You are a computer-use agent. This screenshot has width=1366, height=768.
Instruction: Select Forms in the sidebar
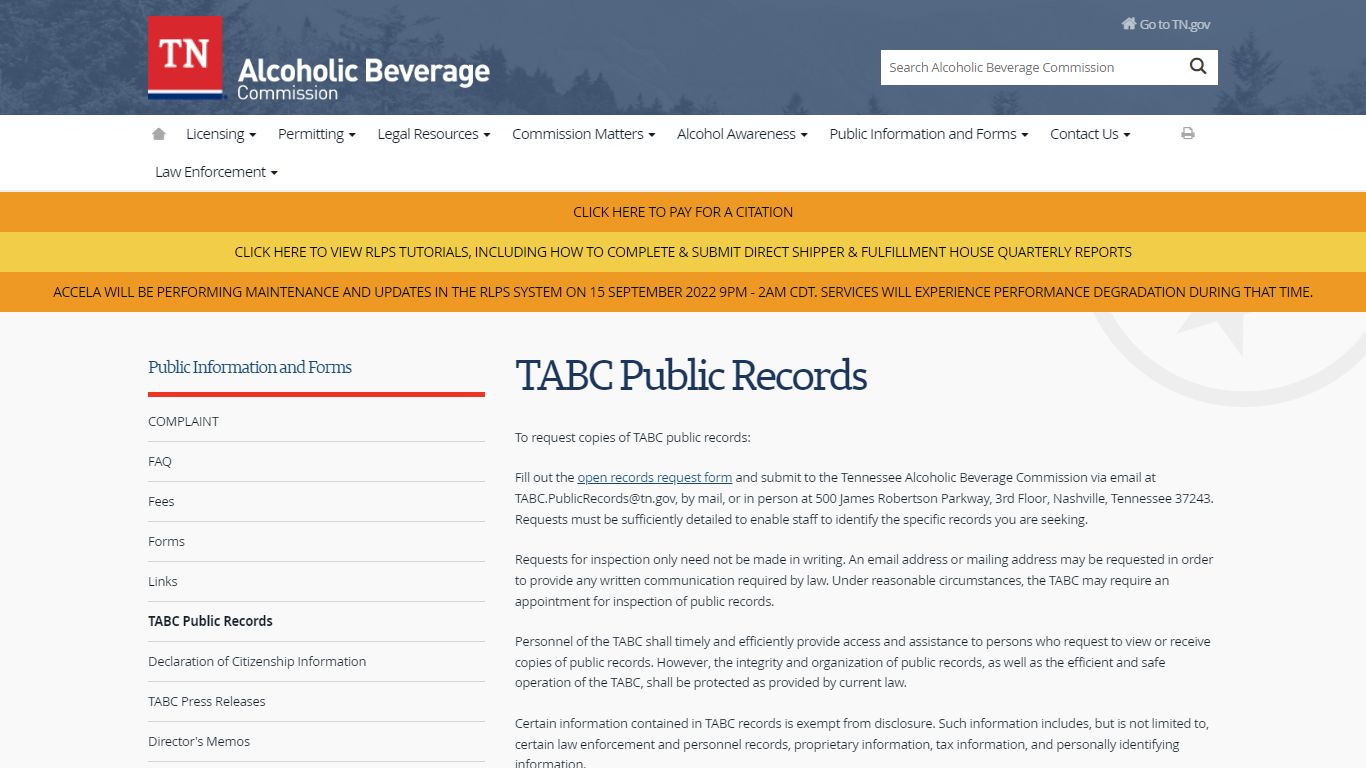316,541
